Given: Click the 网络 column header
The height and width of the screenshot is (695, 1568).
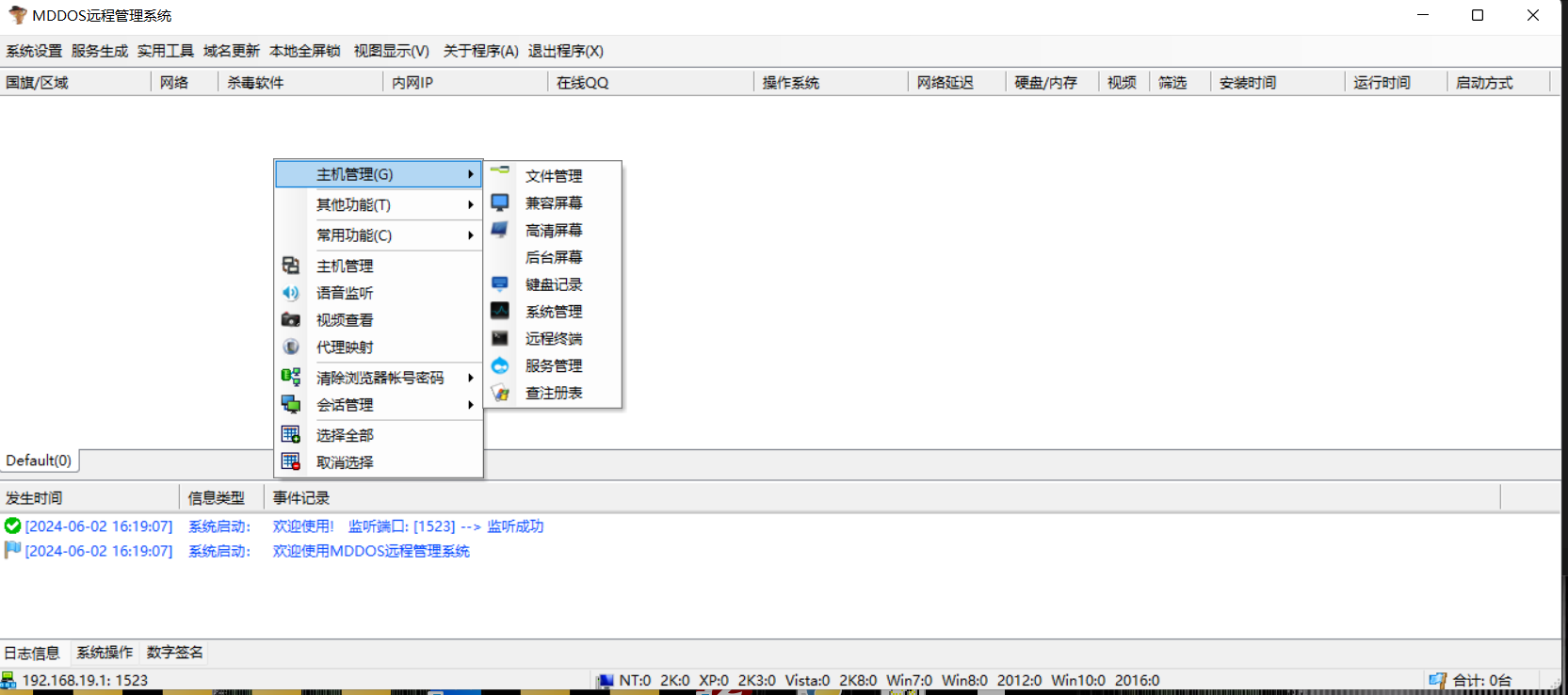Looking at the screenshot, I should tap(185, 83).
